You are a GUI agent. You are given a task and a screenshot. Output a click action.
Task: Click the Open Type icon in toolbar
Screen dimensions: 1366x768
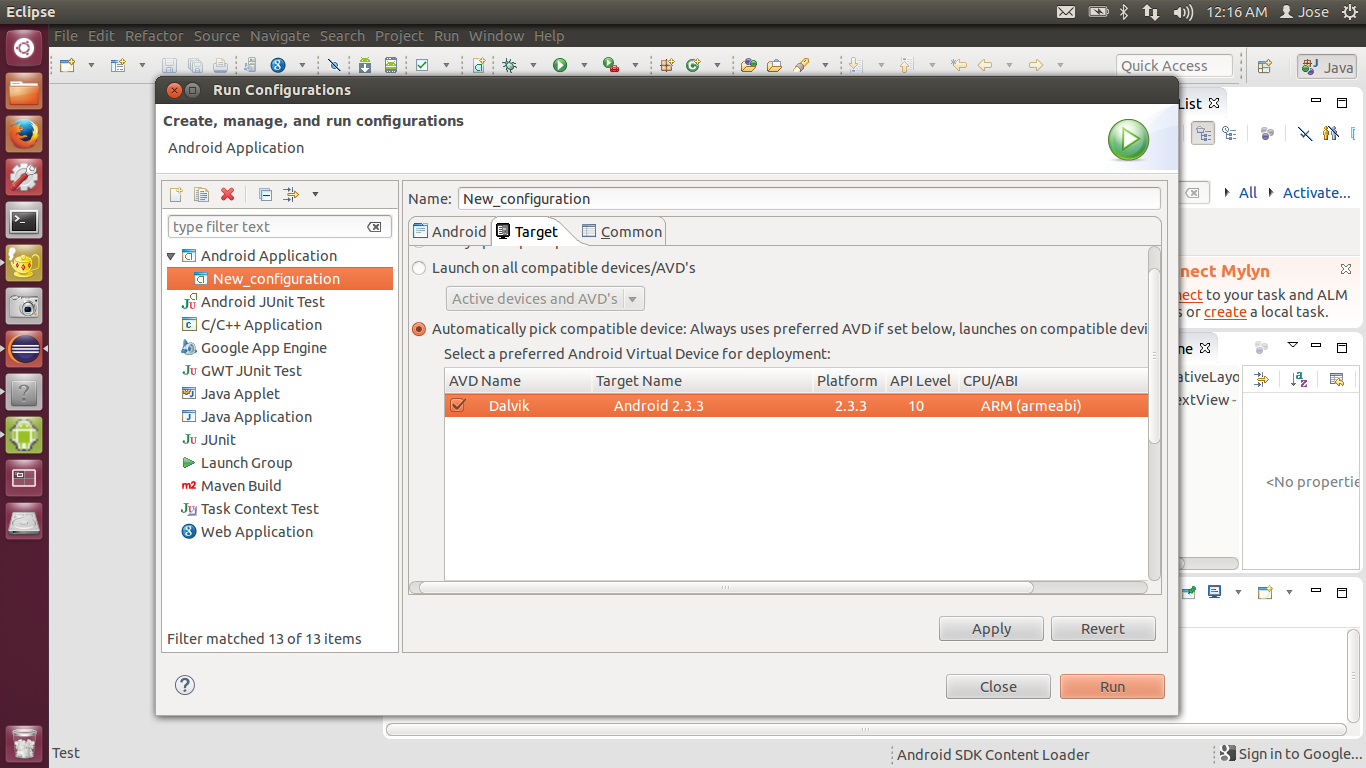pyautogui.click(x=749, y=65)
